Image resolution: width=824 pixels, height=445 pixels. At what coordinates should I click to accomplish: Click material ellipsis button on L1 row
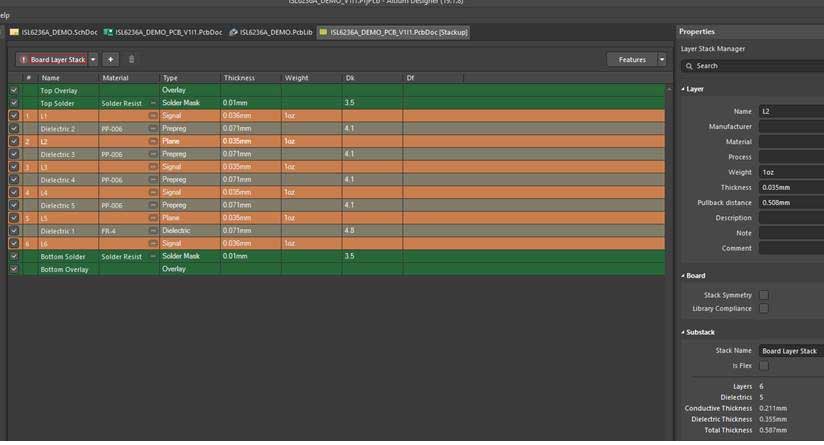153,116
